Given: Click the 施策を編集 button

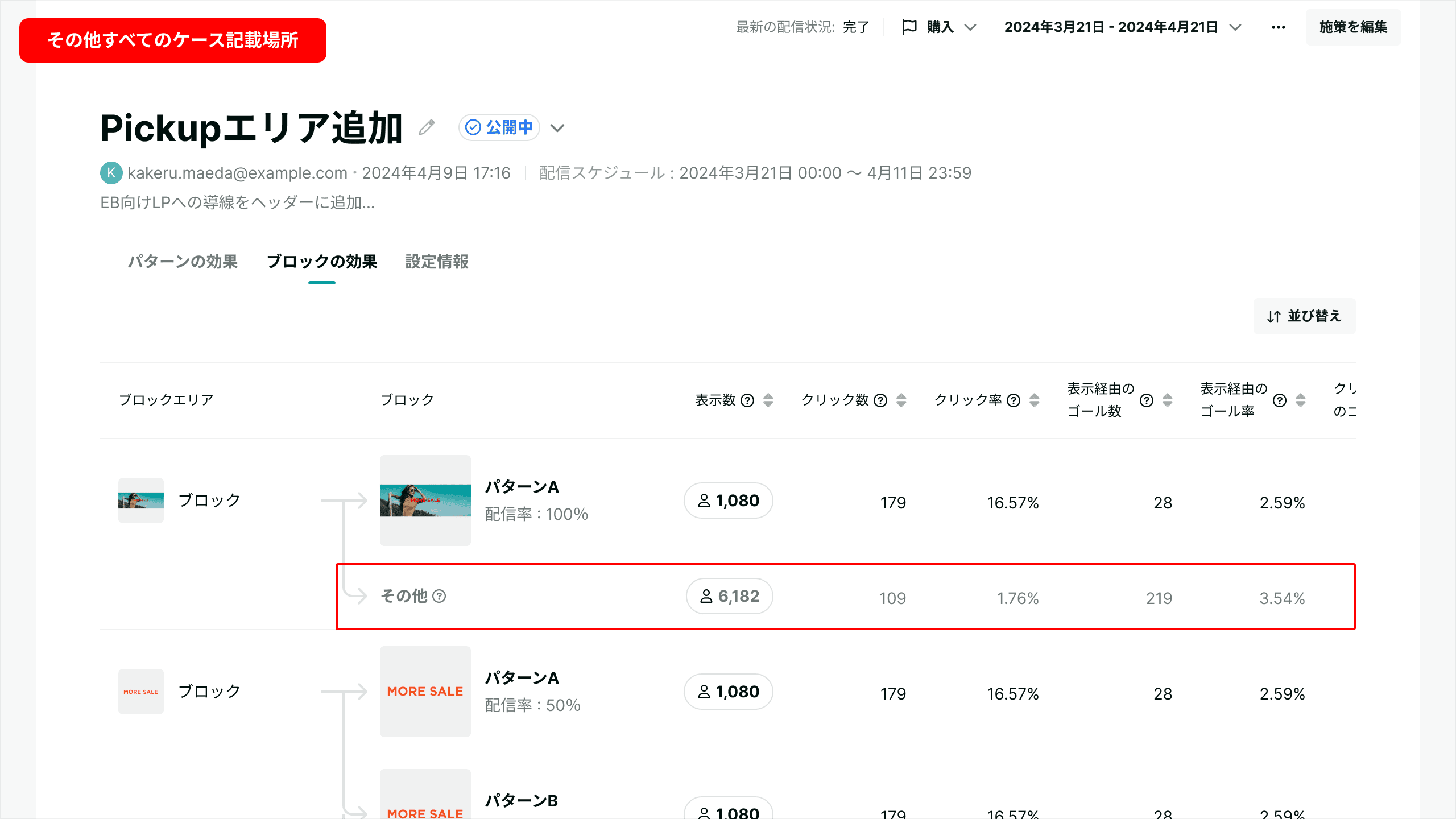Looking at the screenshot, I should point(1353,27).
